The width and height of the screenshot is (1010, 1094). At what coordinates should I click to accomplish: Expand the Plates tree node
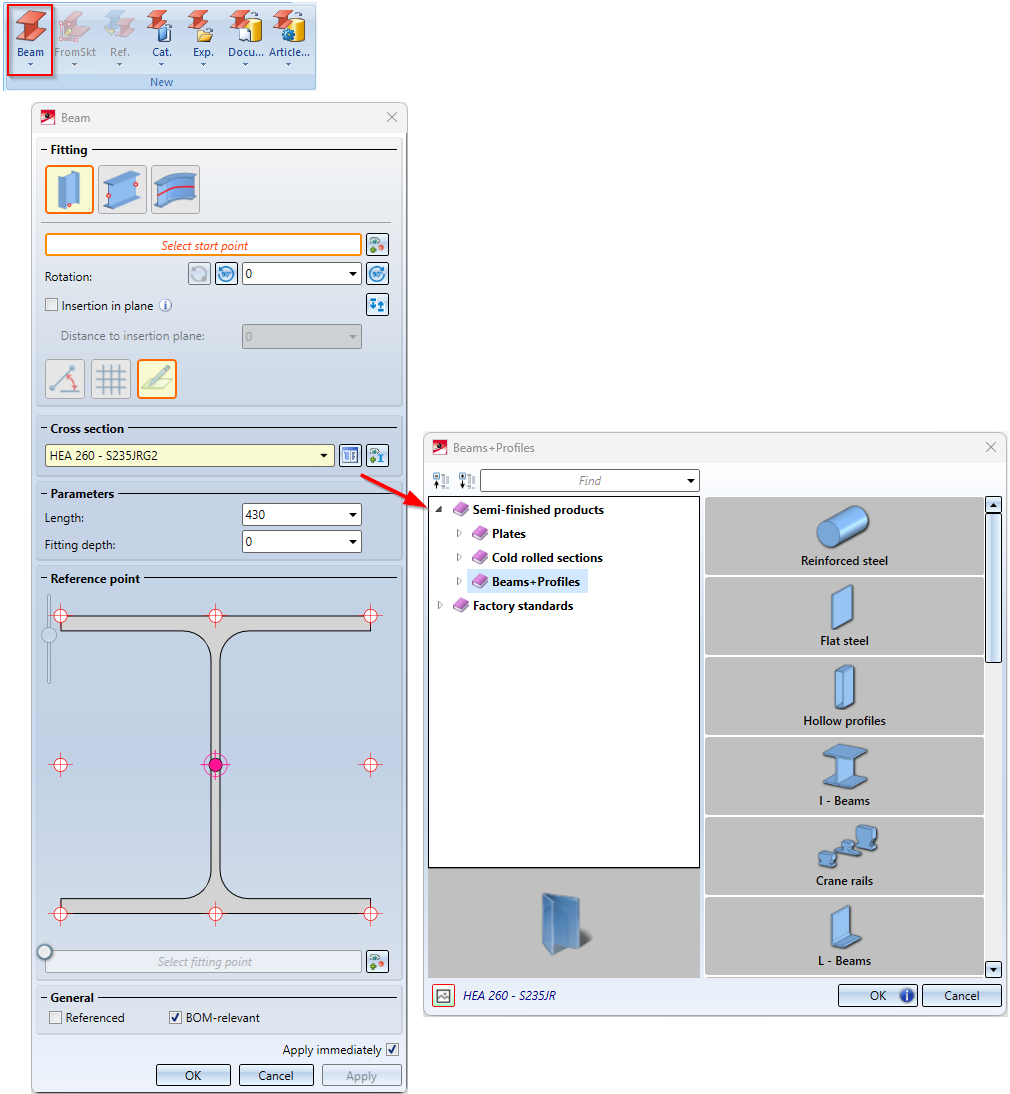[x=458, y=534]
